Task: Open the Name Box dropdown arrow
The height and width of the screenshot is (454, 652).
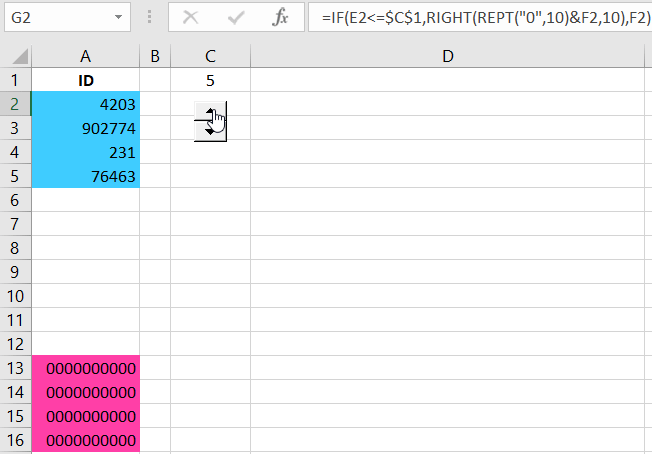Action: coord(119,17)
